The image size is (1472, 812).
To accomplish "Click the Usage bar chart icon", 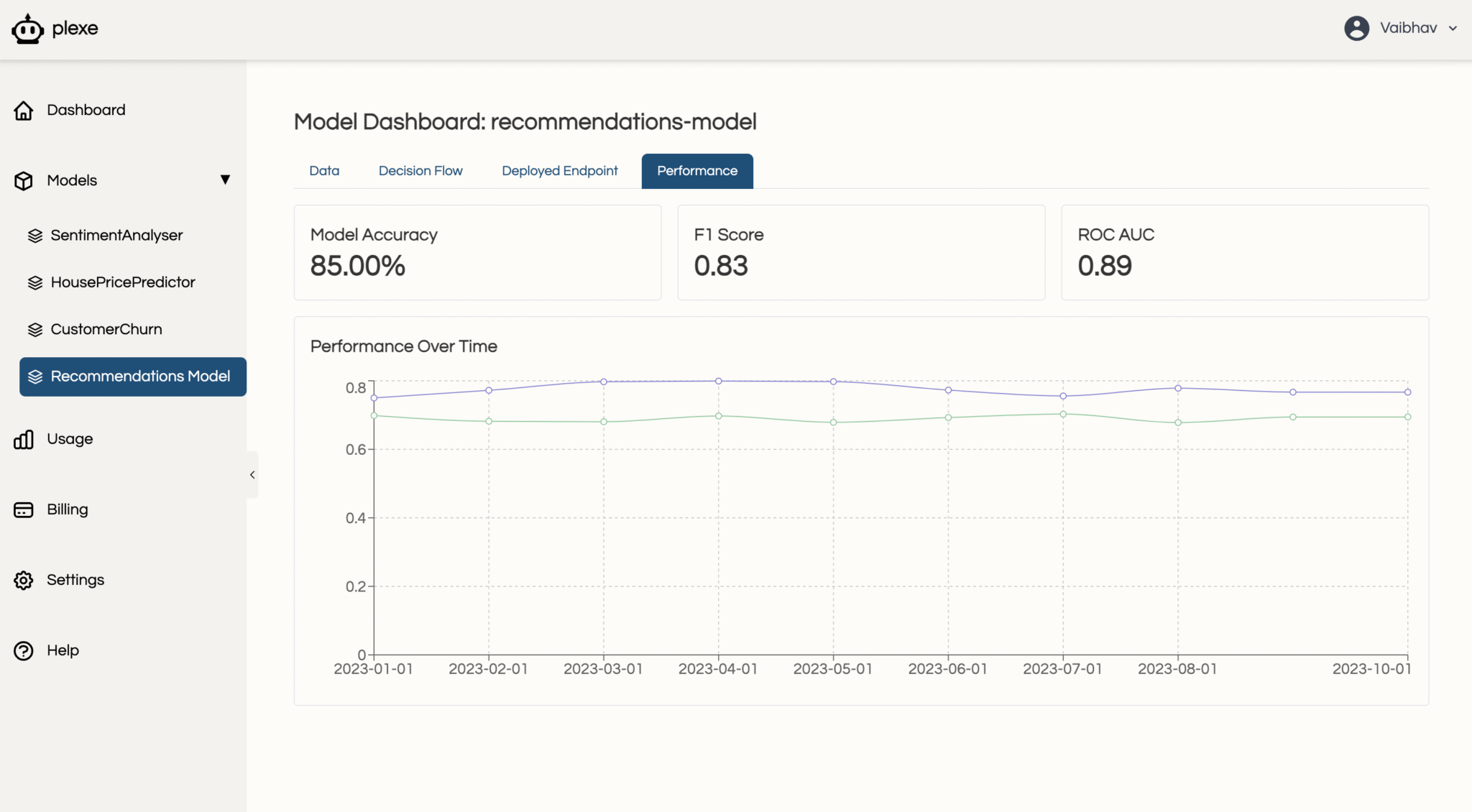I will (24, 439).
